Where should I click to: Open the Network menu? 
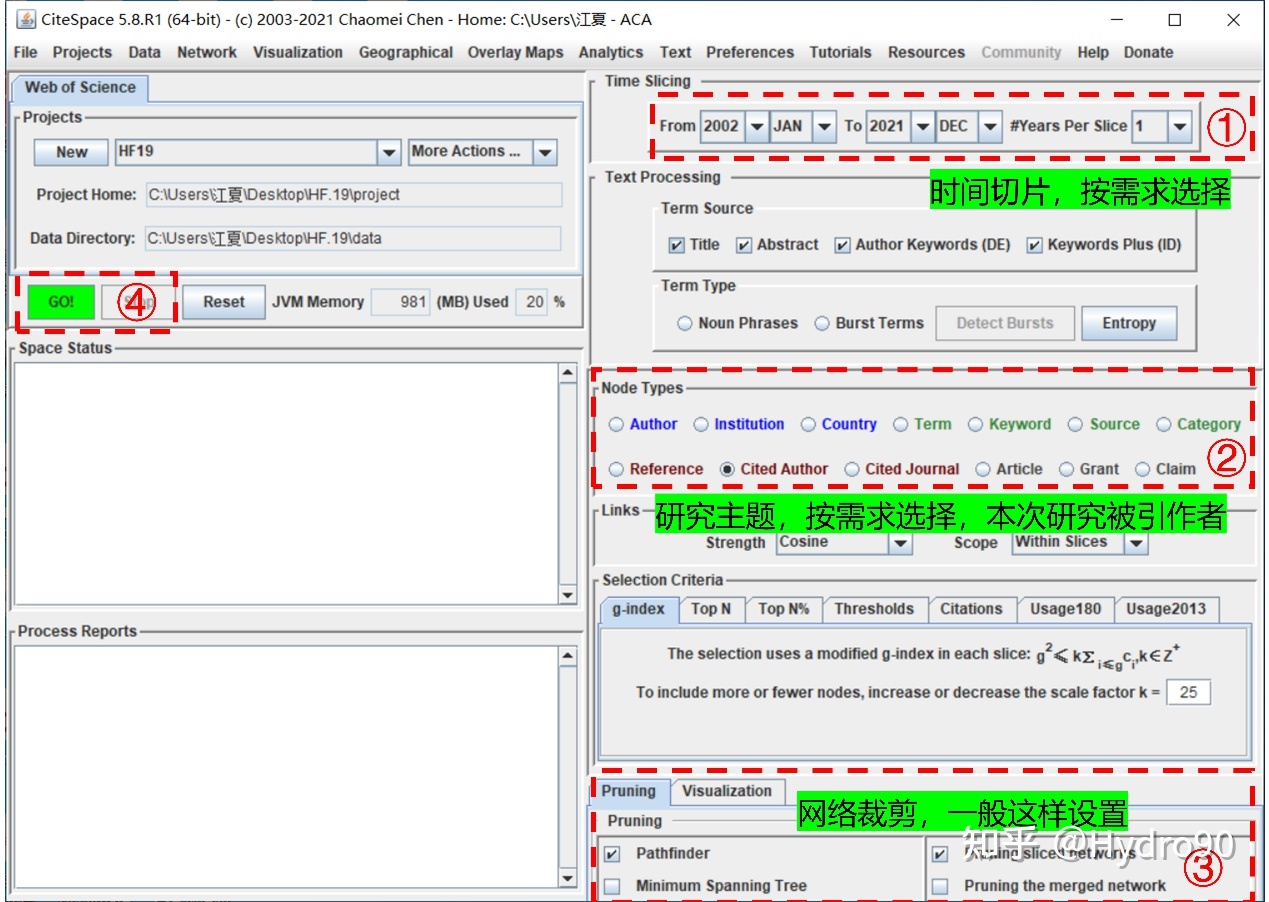coord(207,52)
